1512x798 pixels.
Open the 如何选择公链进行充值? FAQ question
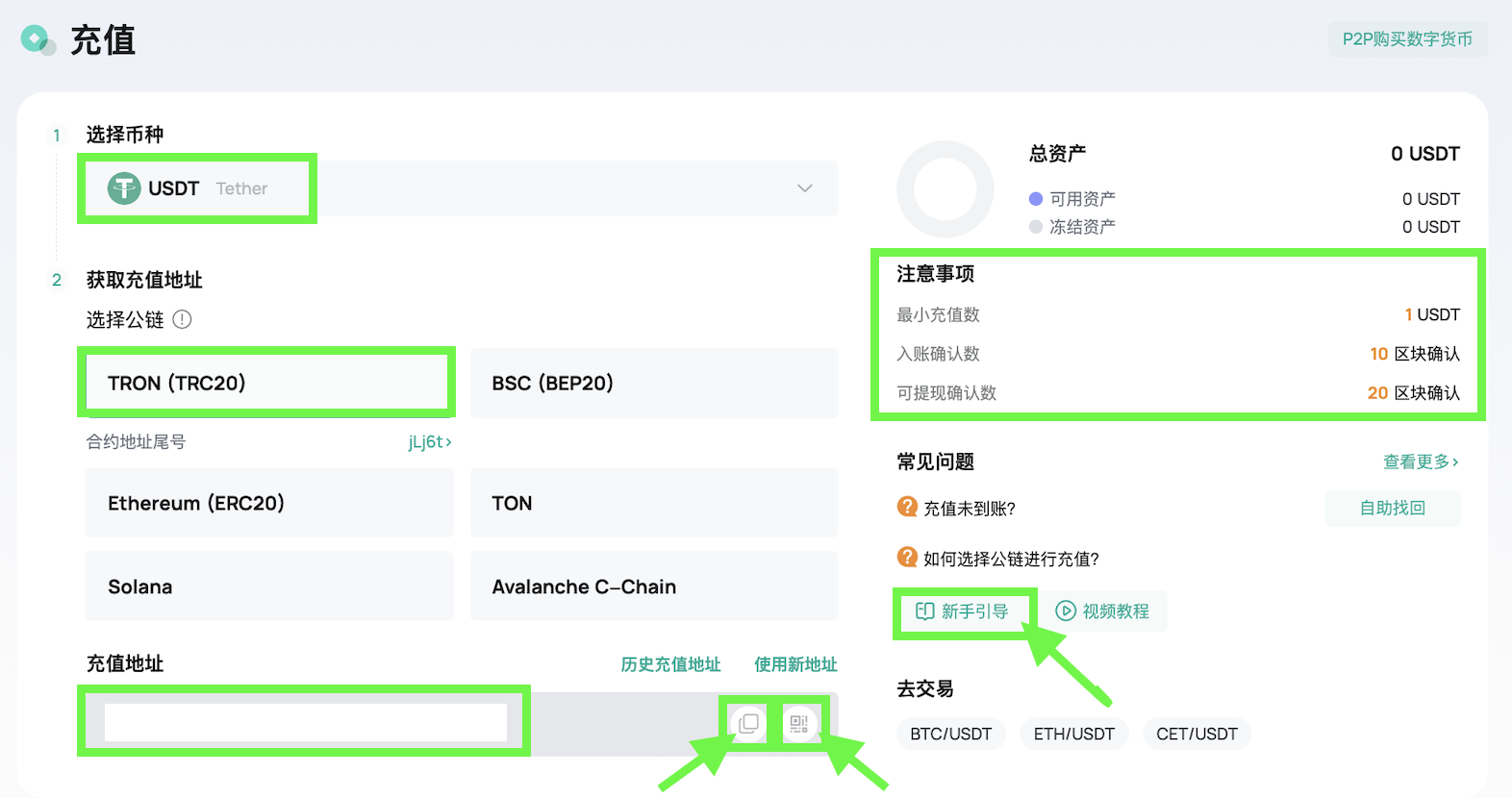(x=1011, y=559)
